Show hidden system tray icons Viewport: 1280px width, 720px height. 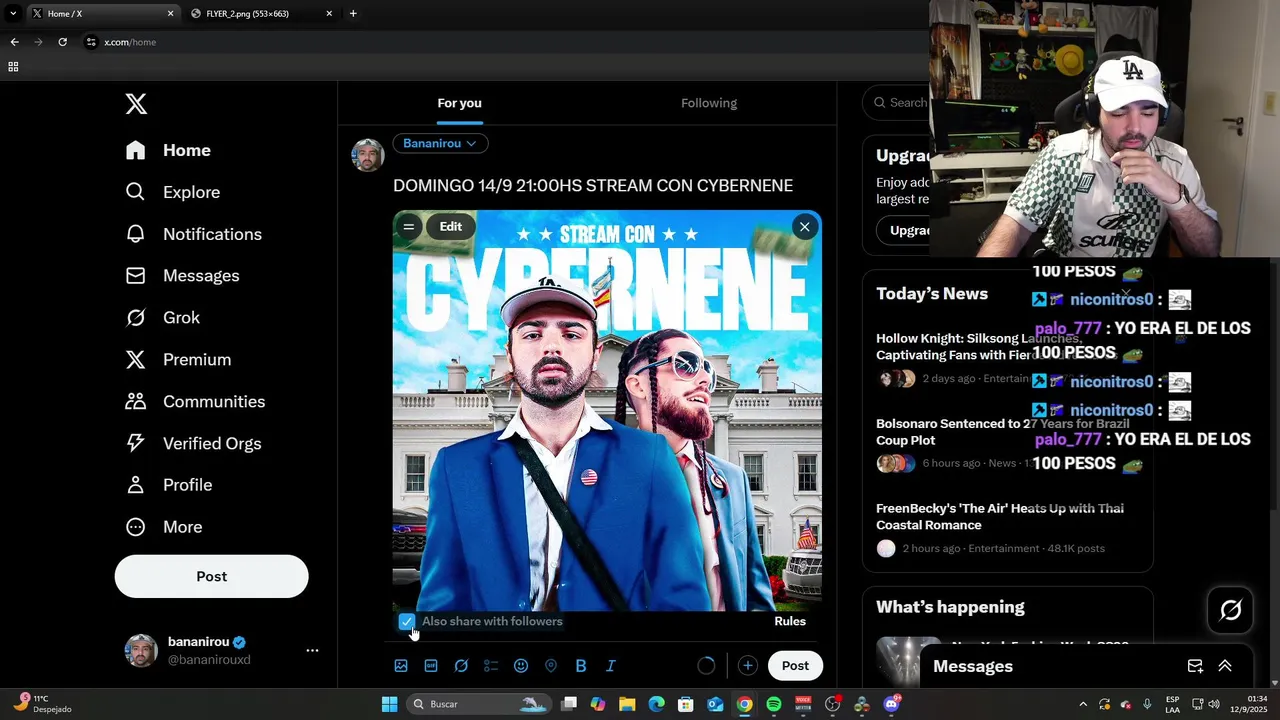coord(1083,704)
